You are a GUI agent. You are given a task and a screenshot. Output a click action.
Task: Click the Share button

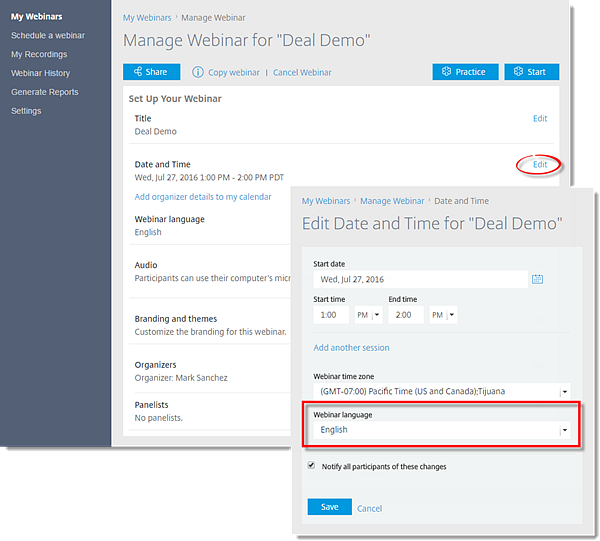click(151, 72)
